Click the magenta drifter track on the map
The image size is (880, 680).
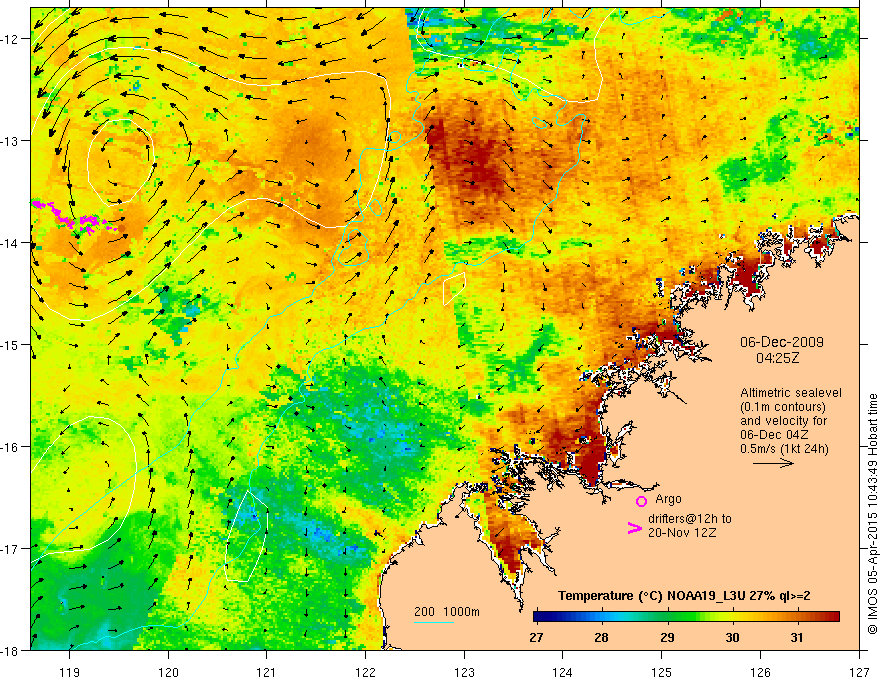(73, 218)
